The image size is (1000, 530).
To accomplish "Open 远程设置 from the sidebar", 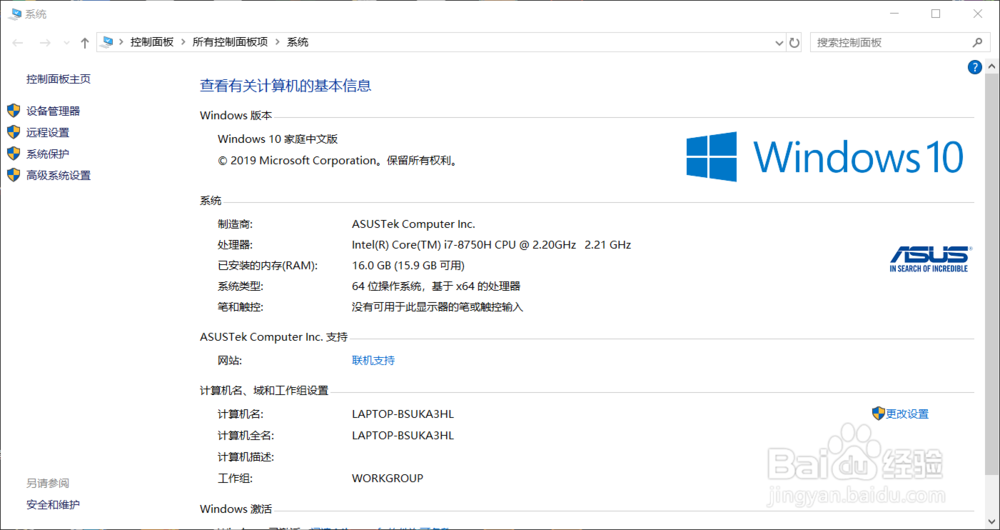I will [x=48, y=133].
